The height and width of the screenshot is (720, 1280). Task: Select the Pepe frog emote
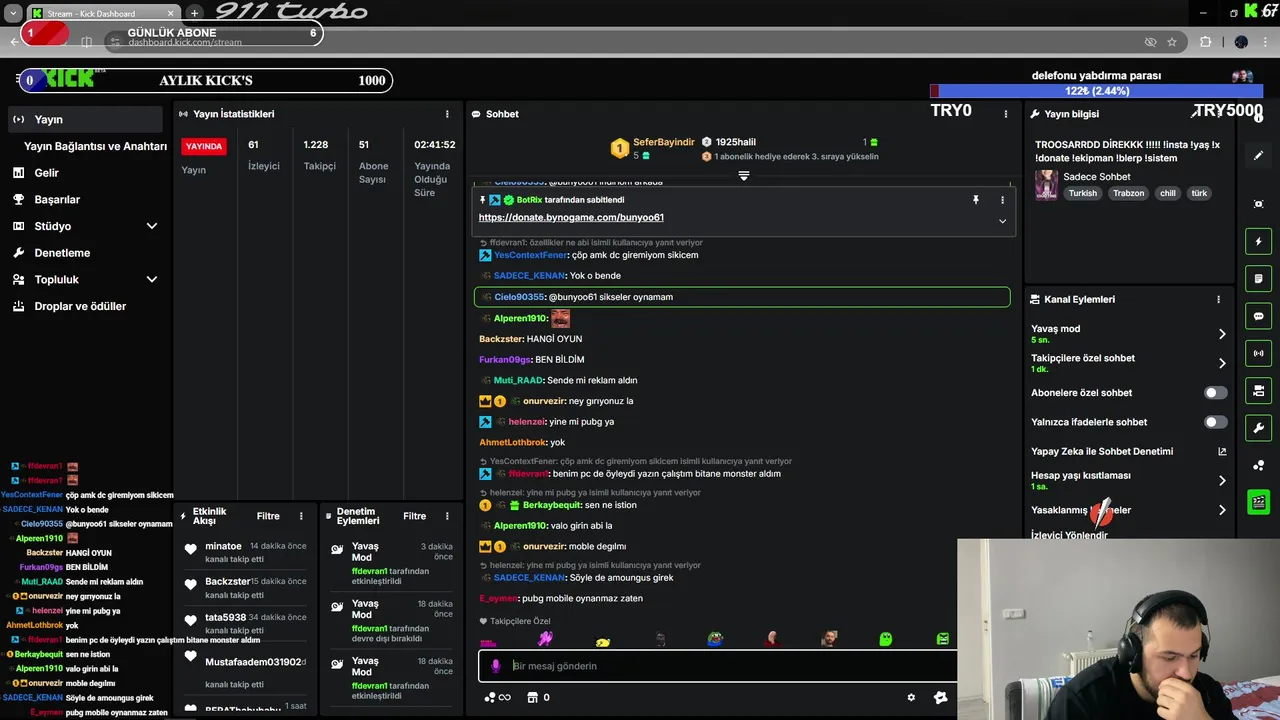715,639
